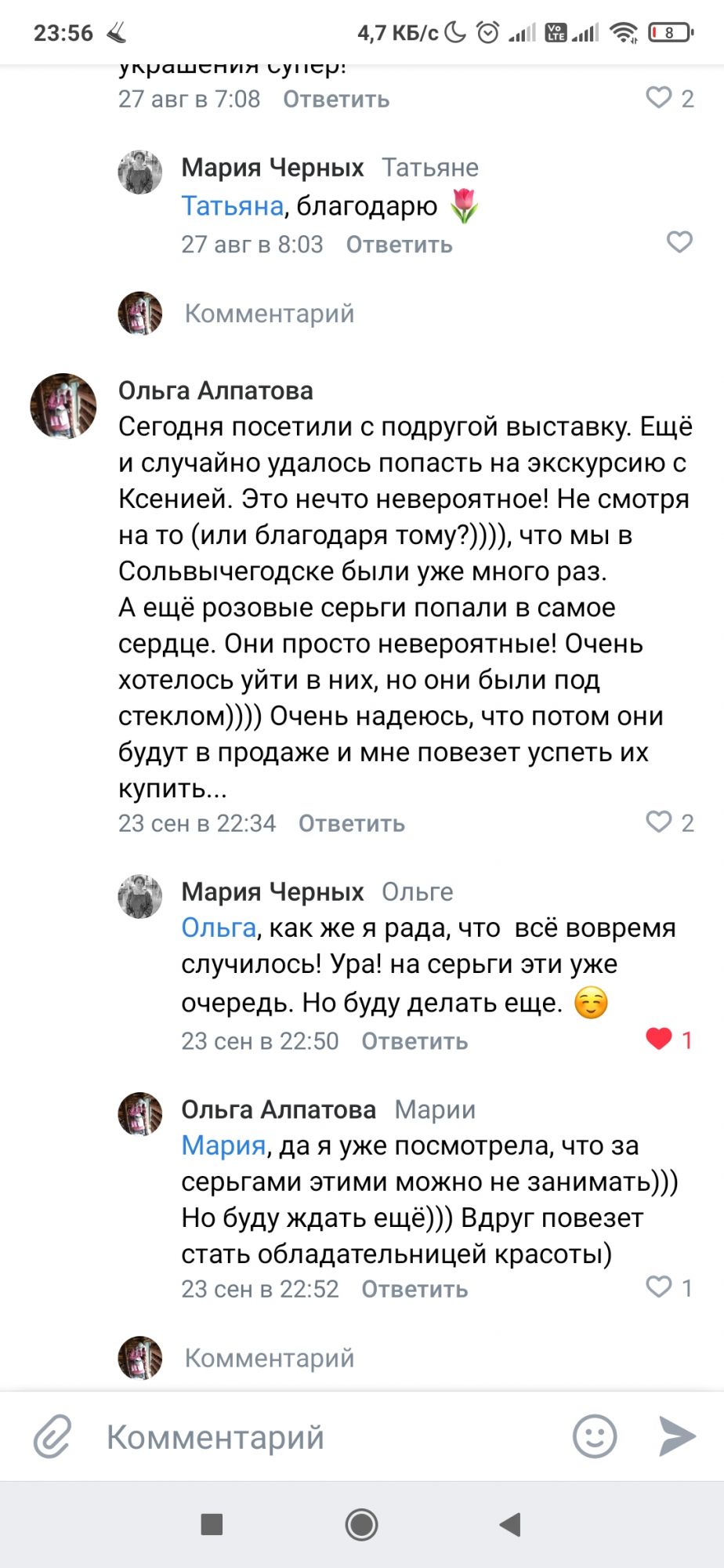Open Ольга Алпатова's large avatar profile
724x1568 pixels.
pyautogui.click(x=63, y=406)
